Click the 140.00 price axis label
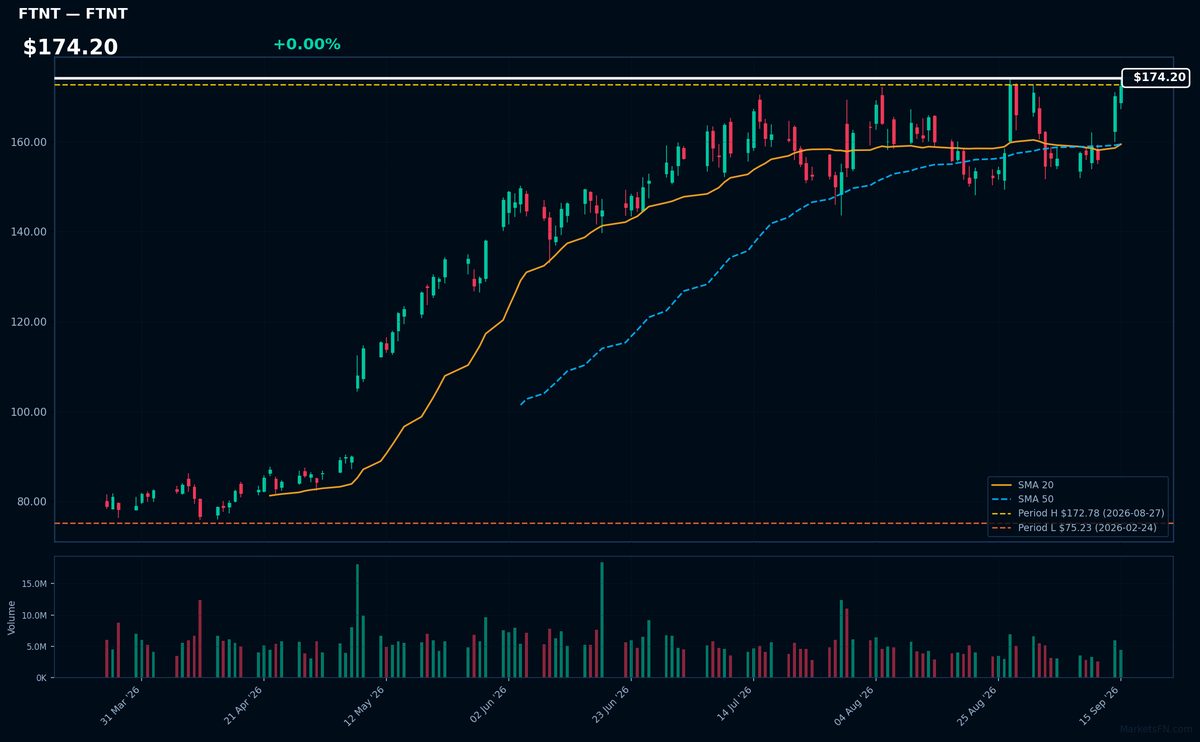This screenshot has height=742, width=1200. pyautogui.click(x=31, y=232)
